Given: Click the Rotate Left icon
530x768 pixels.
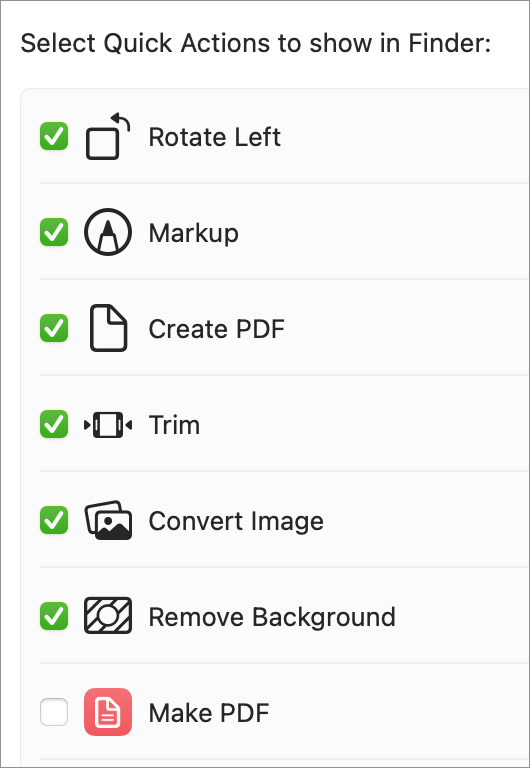Looking at the screenshot, I should pyautogui.click(x=108, y=136).
